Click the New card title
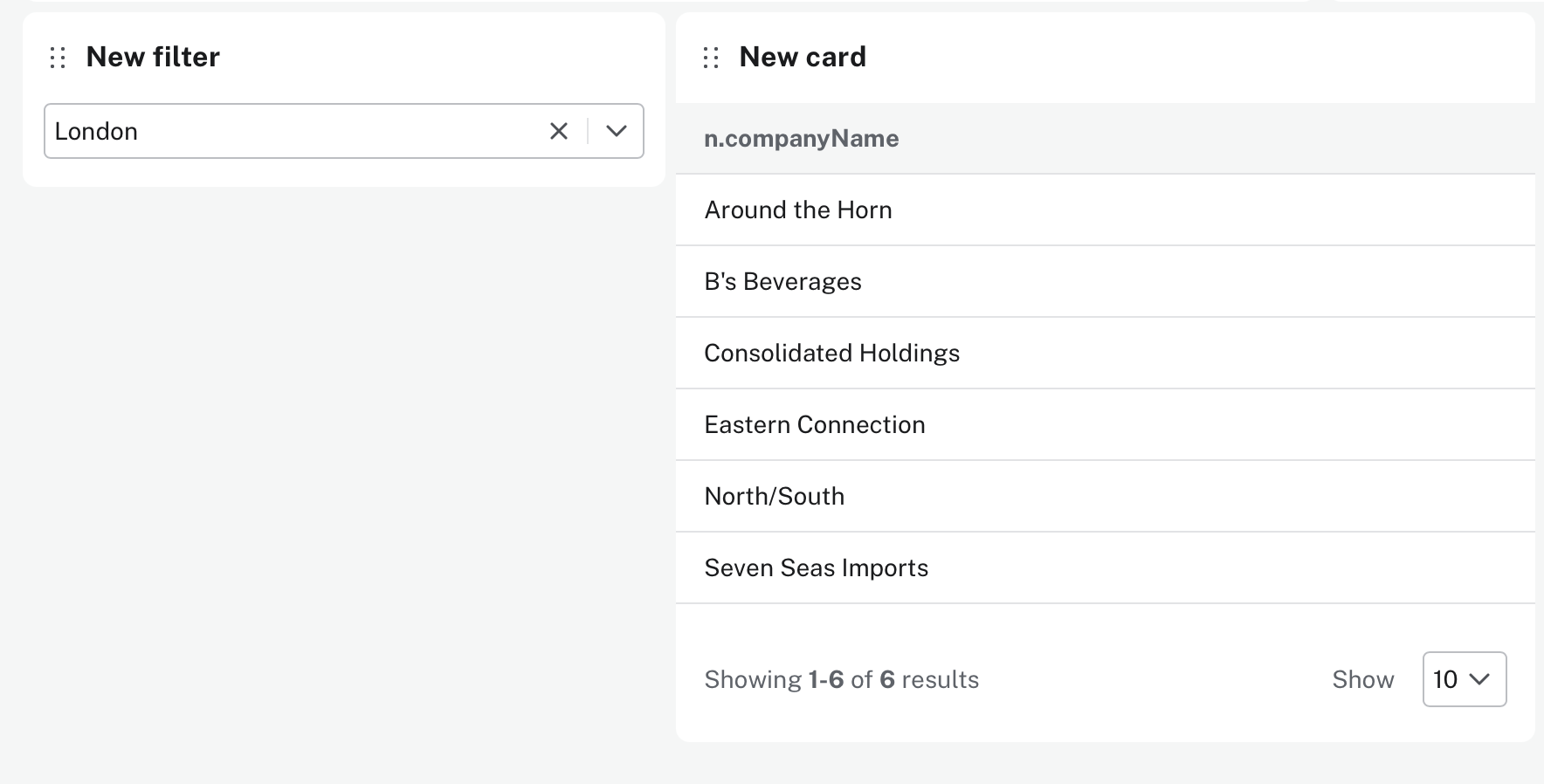Viewport: 1544px width, 784px height. 802,58
